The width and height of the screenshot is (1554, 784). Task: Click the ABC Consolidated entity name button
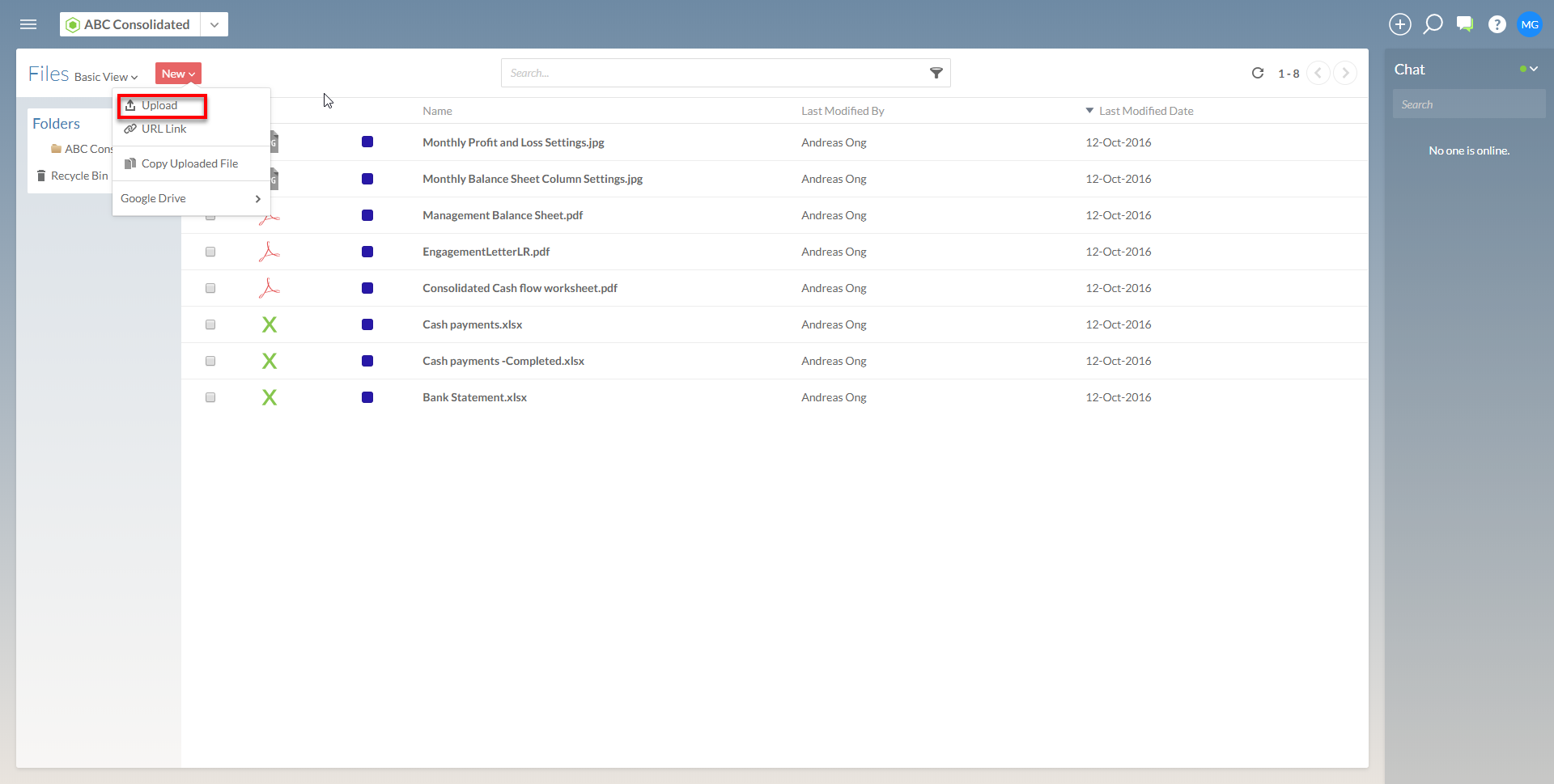(130, 24)
